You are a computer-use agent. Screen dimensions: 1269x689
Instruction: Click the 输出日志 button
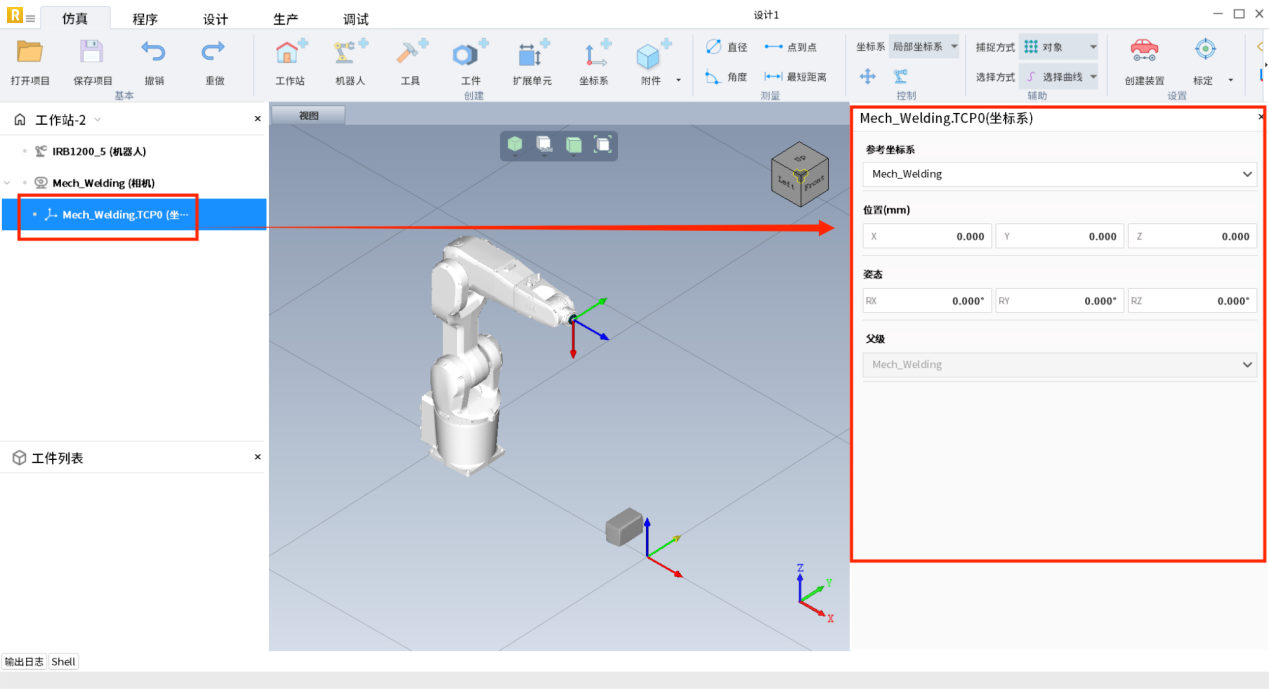(x=24, y=662)
